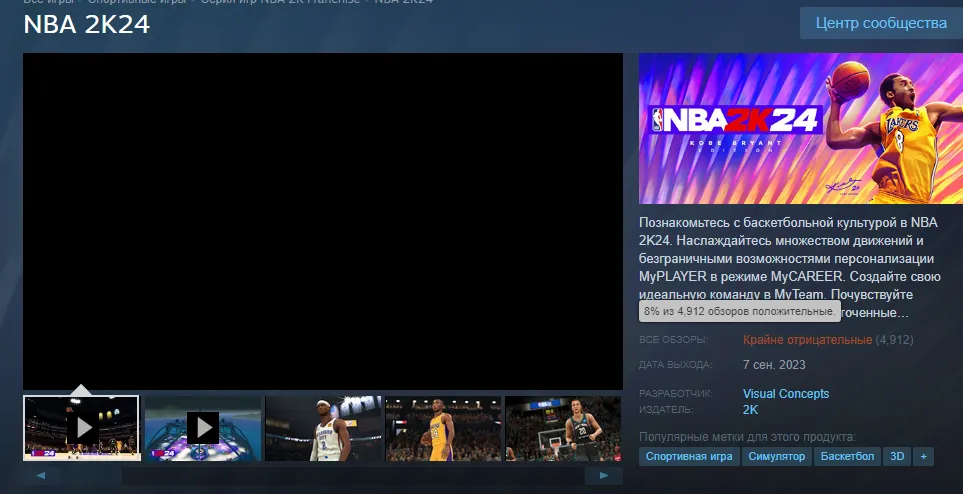Select the screenshot of player in white jersey
The width and height of the screenshot is (963, 494).
(x=323, y=428)
